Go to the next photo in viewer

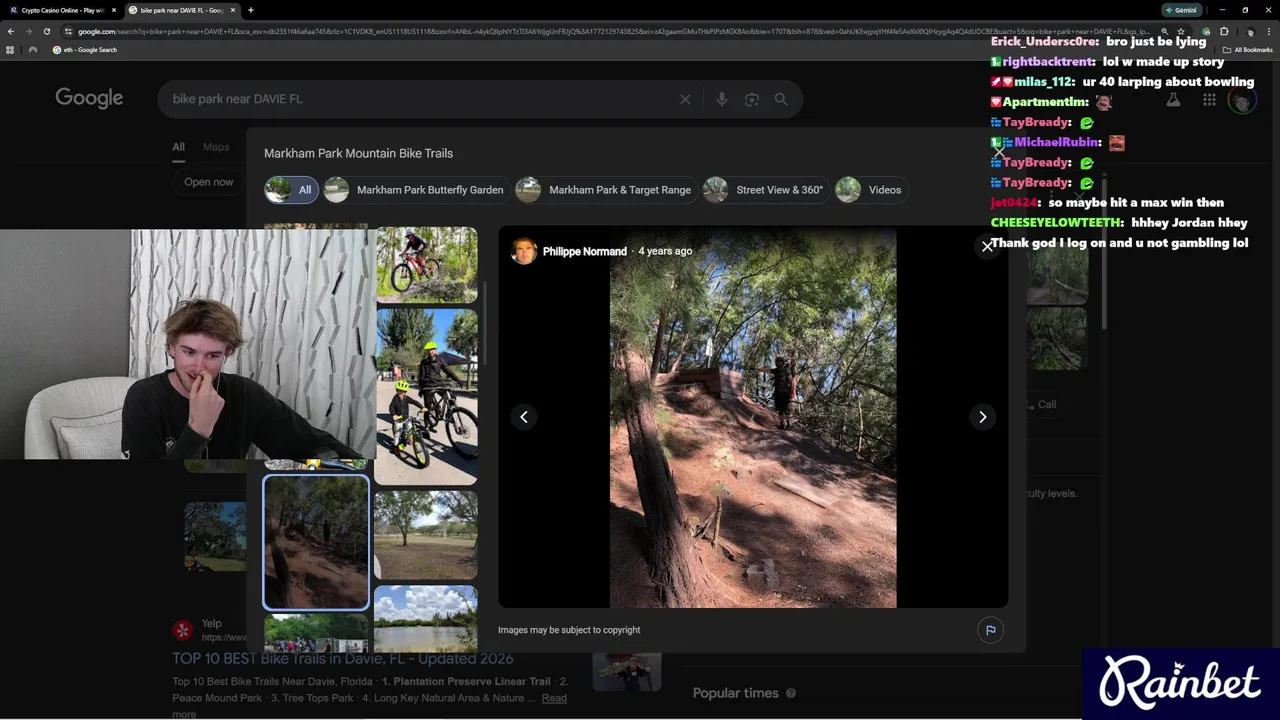point(982,417)
